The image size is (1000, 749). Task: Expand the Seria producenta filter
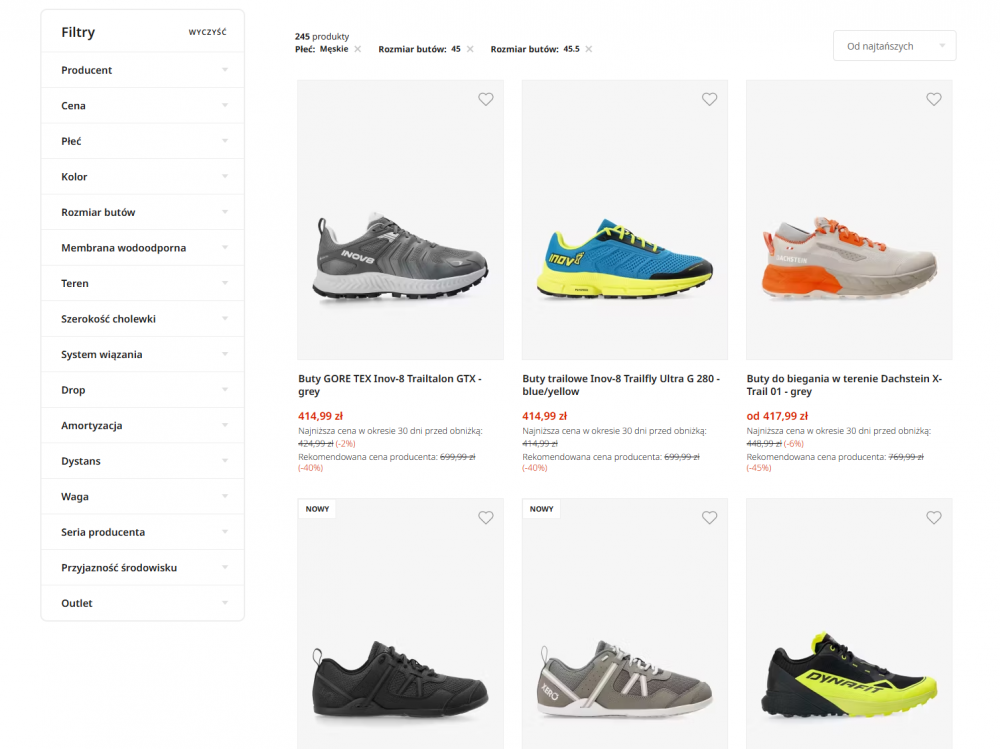pyautogui.click(x=143, y=532)
